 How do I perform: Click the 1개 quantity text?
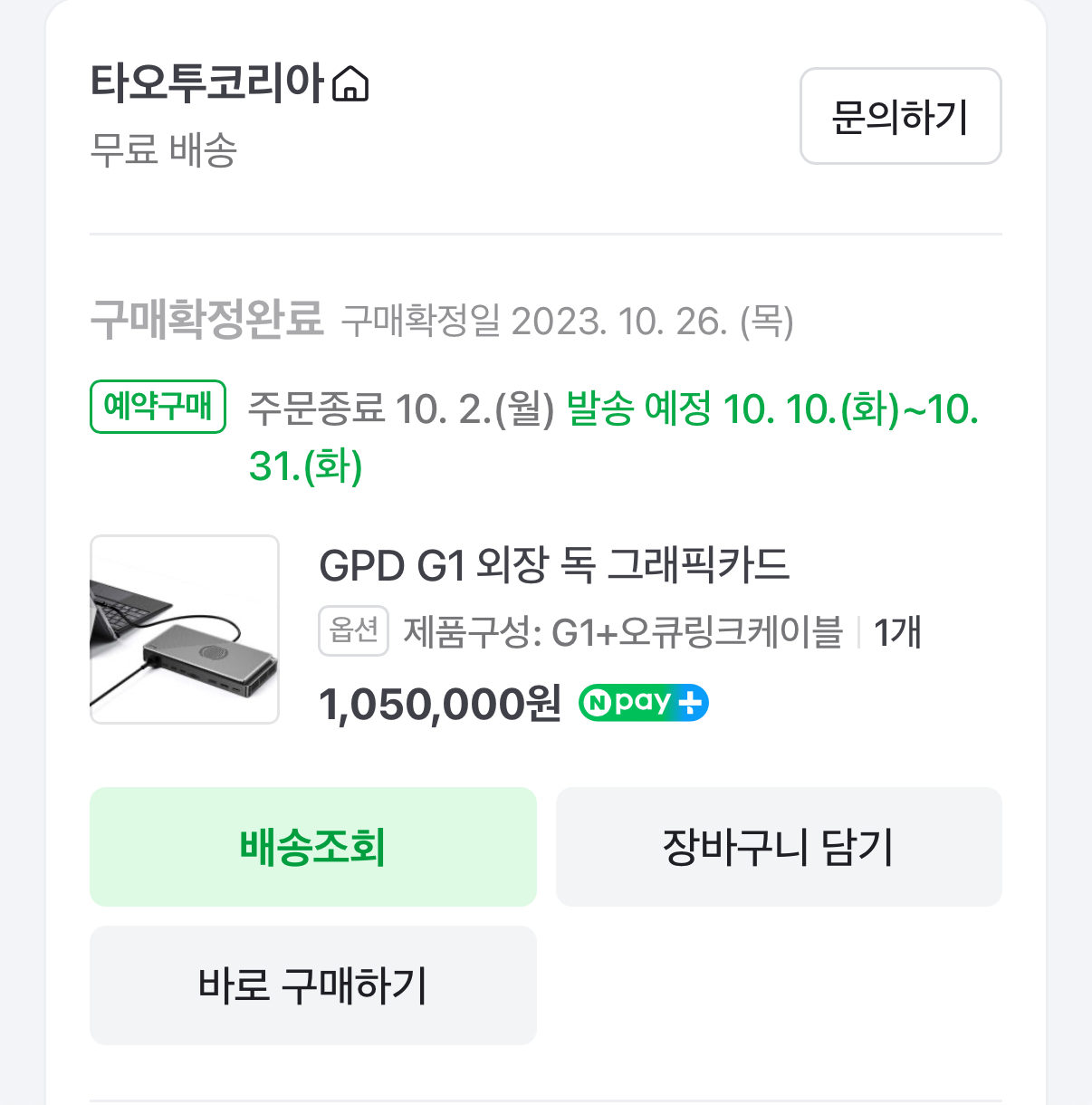[x=897, y=632]
